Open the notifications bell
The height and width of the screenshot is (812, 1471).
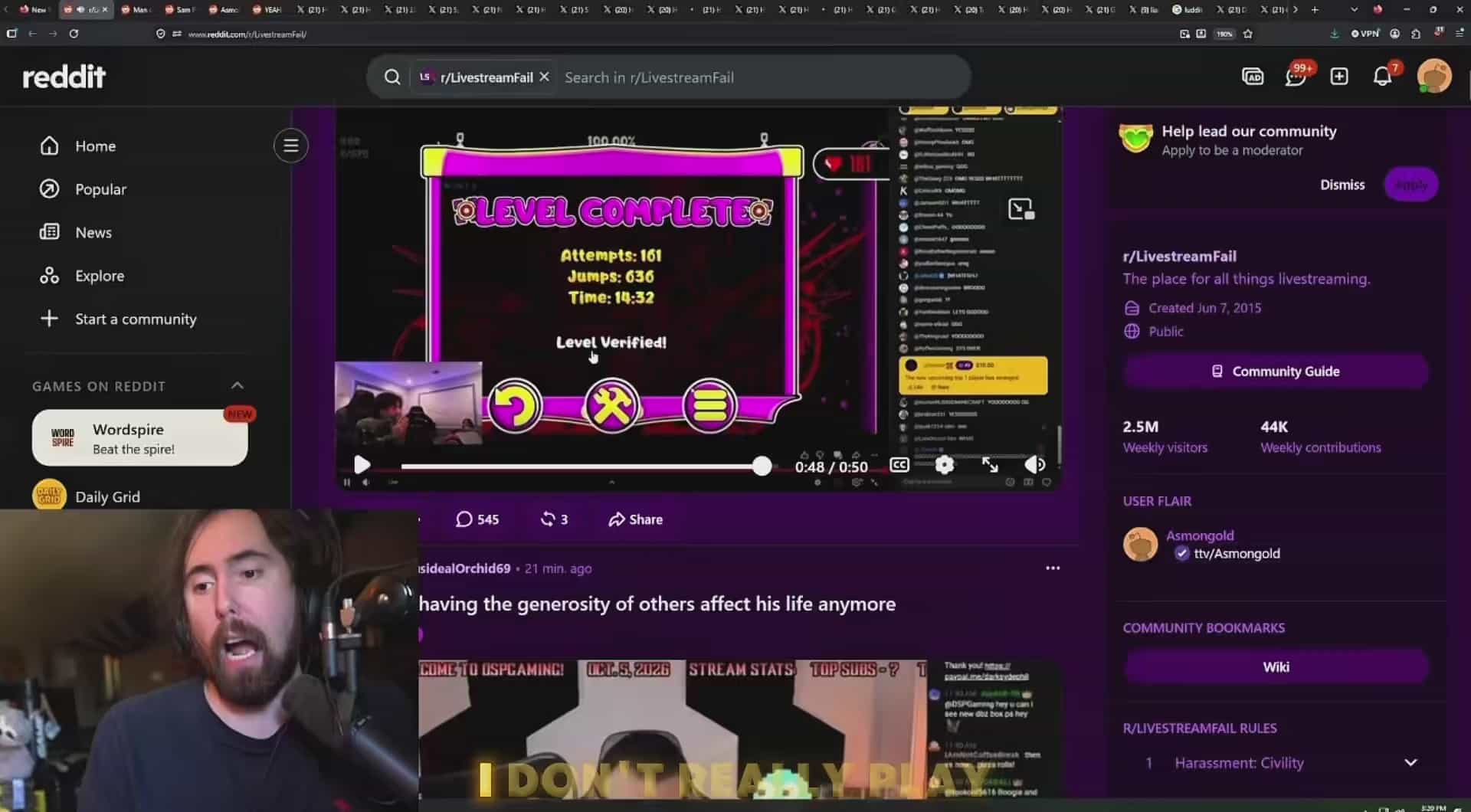pyautogui.click(x=1383, y=77)
